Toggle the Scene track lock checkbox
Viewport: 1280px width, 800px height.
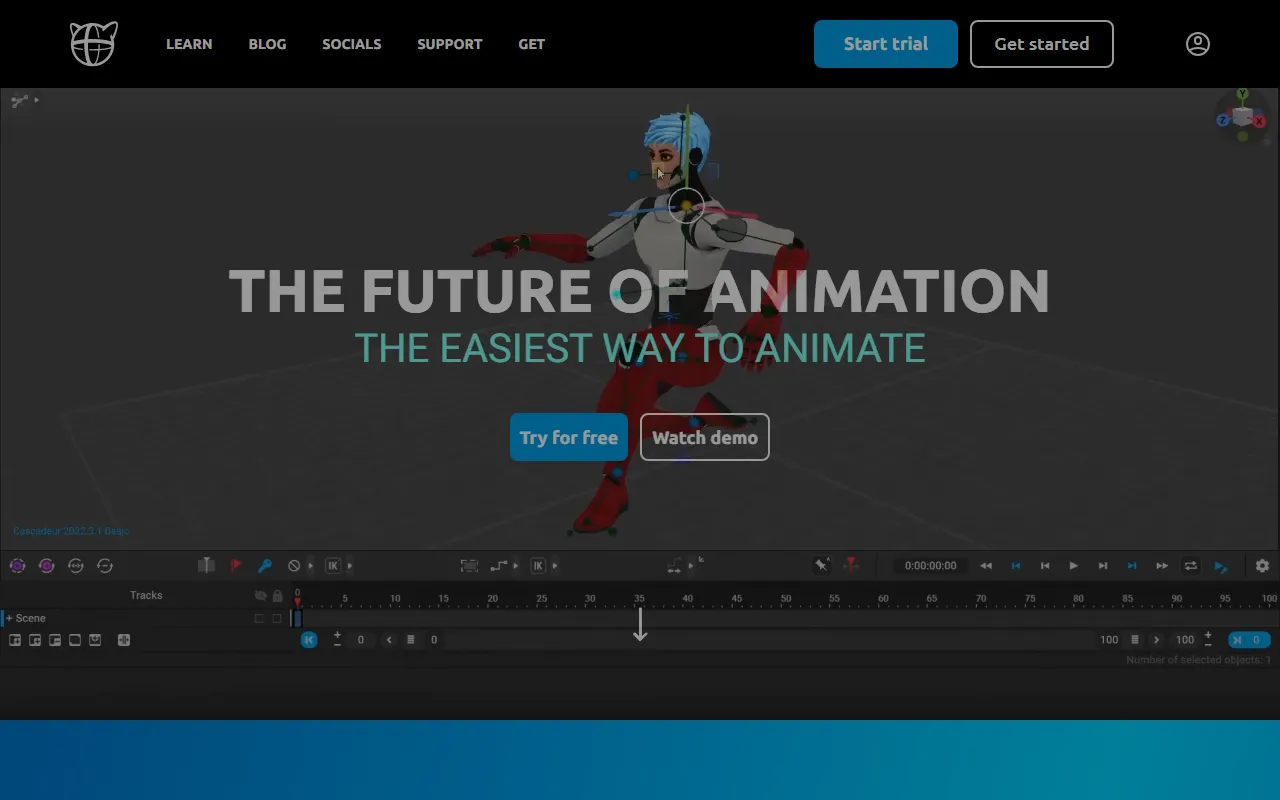click(277, 618)
